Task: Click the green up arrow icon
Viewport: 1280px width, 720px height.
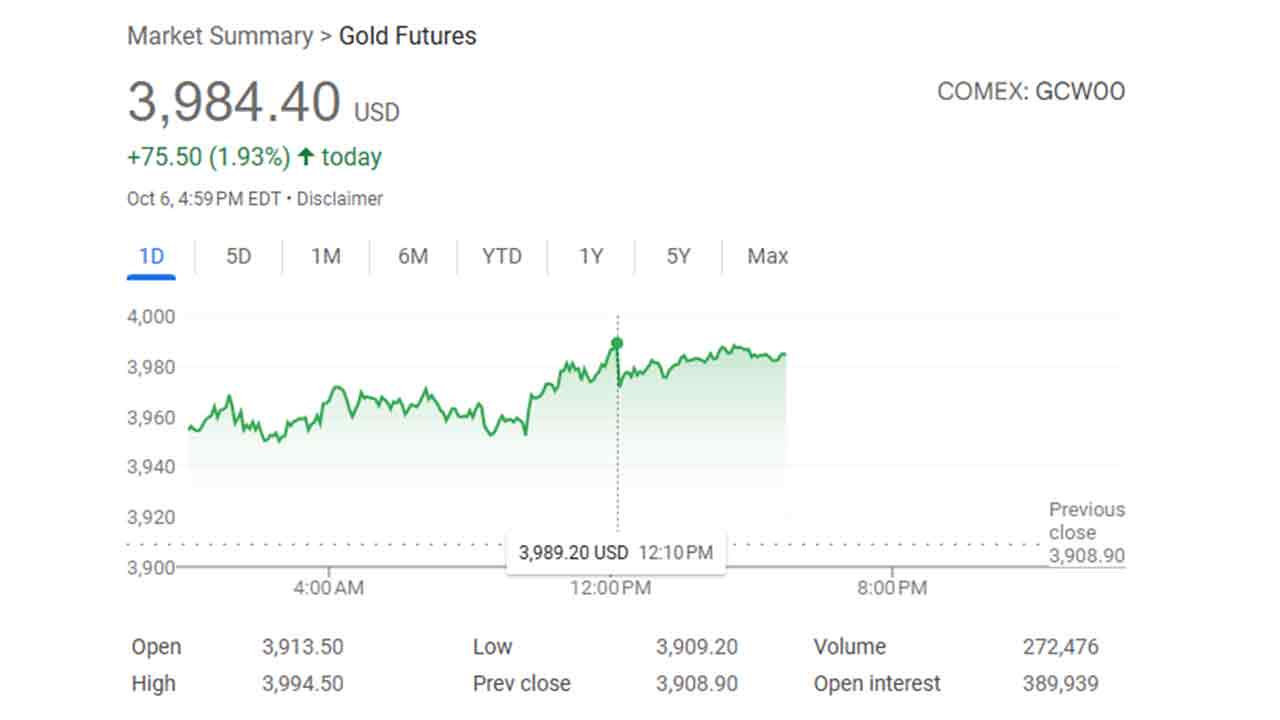Action: (x=306, y=157)
